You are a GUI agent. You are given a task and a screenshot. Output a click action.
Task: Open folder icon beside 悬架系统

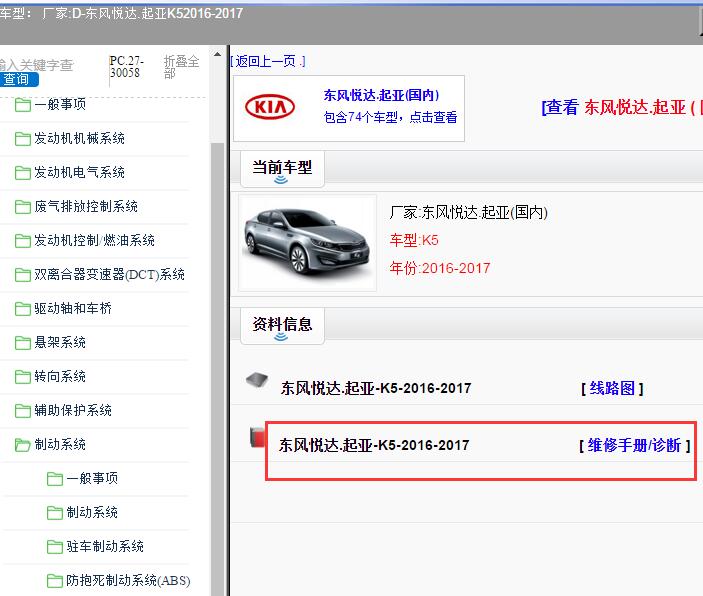(22, 343)
